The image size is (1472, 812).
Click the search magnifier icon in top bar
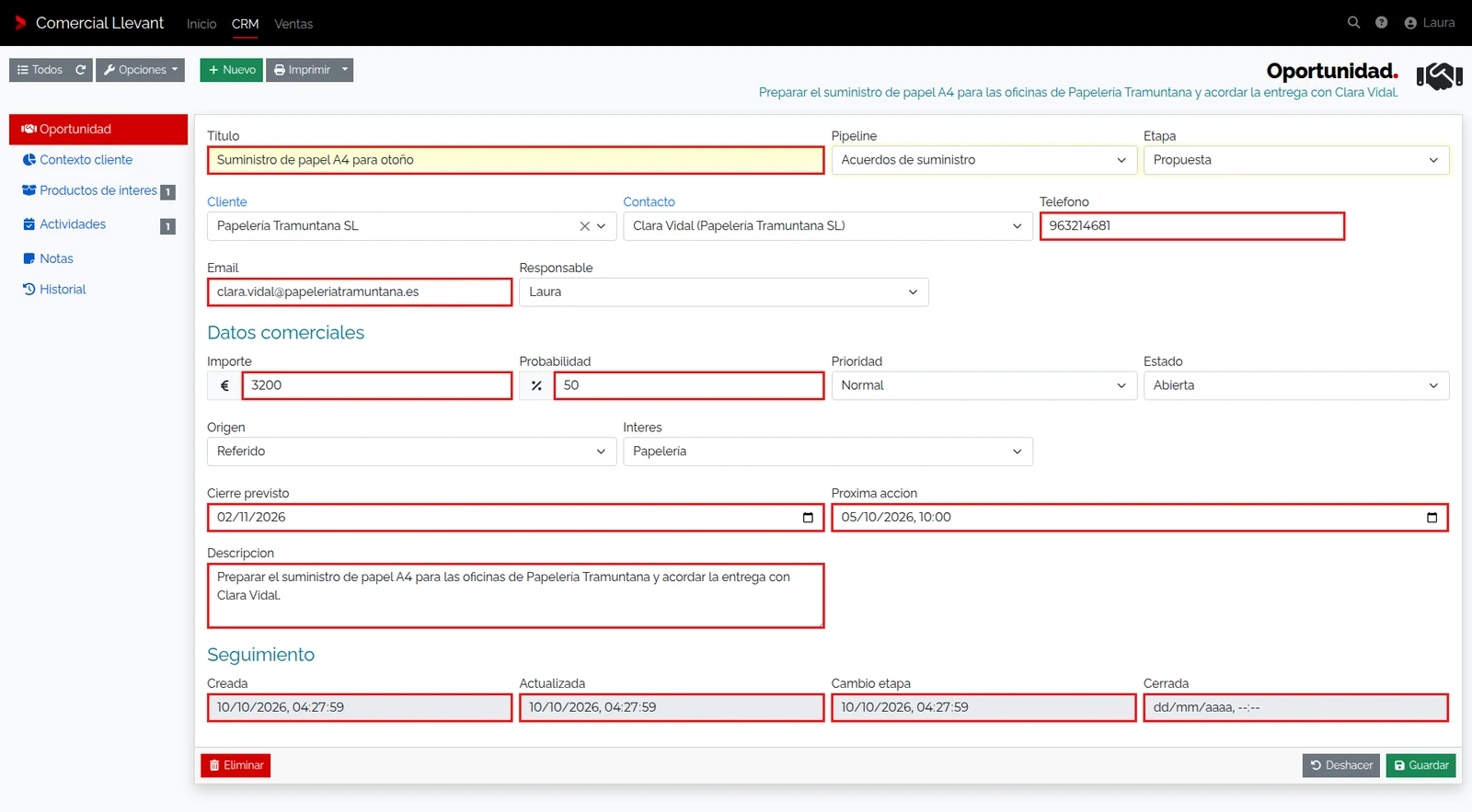coord(1353,23)
